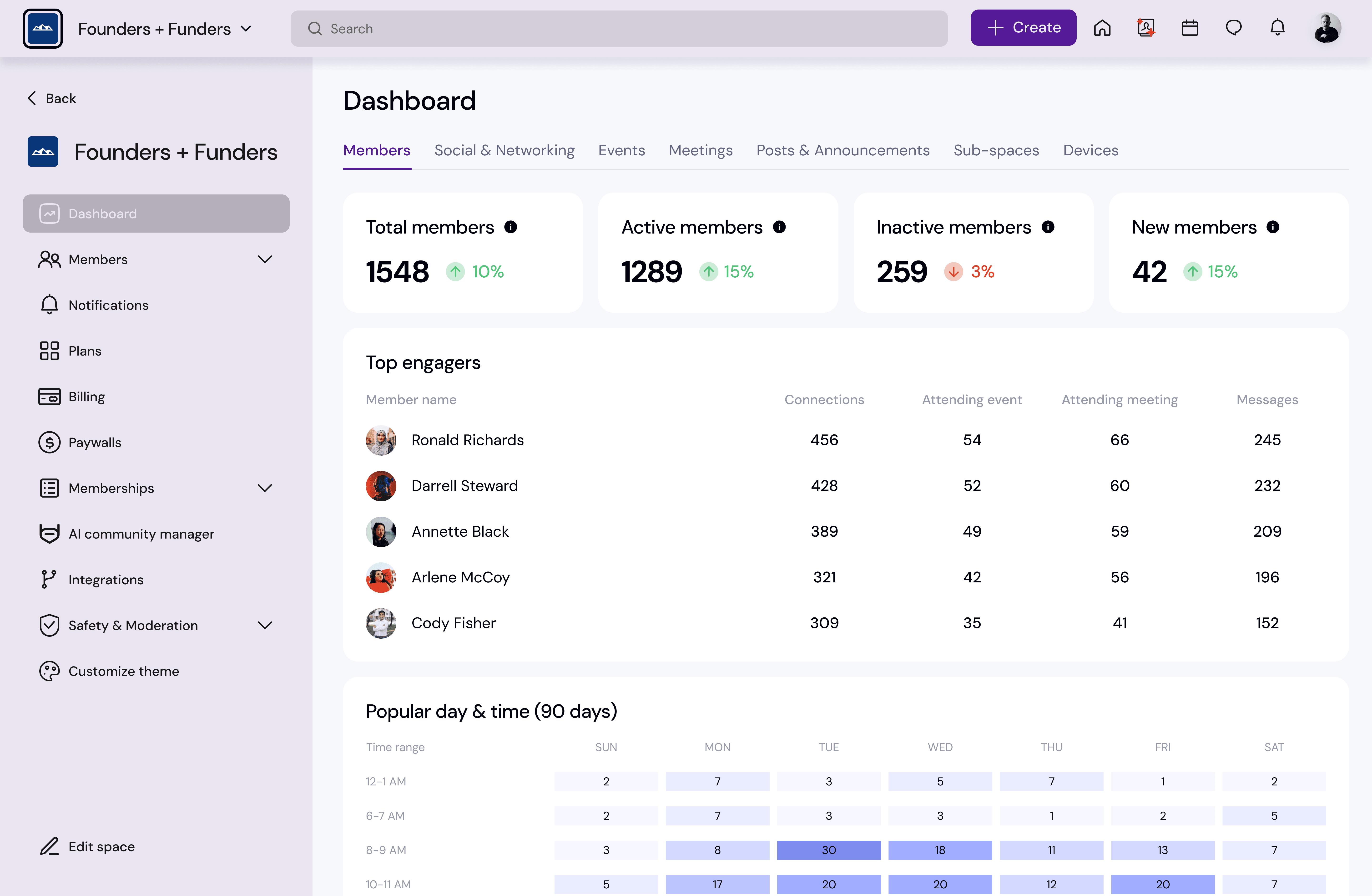
Task: Expand the Memberships sidebar chevron
Action: point(265,488)
